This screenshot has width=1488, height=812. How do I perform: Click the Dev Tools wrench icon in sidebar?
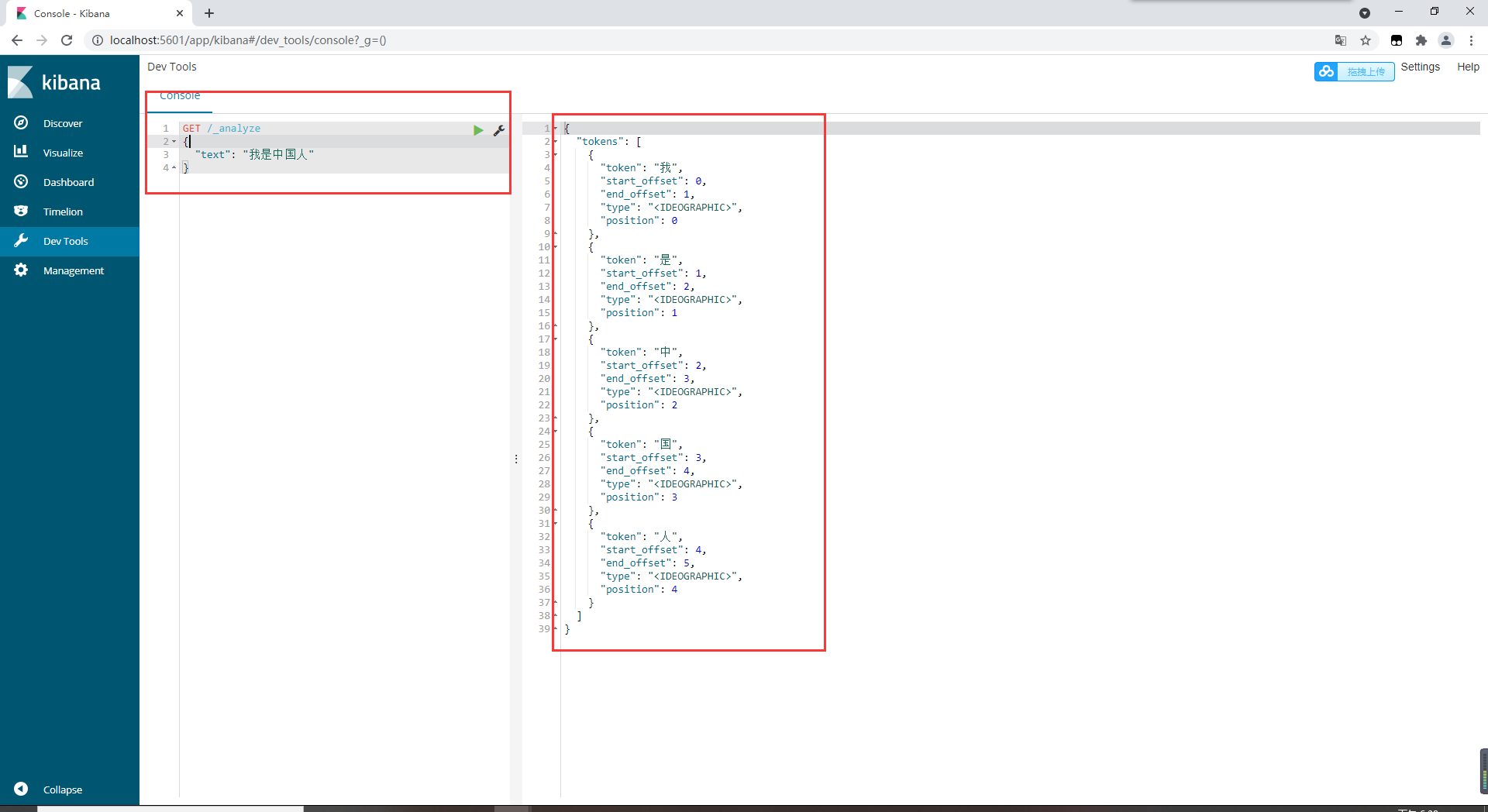point(21,240)
